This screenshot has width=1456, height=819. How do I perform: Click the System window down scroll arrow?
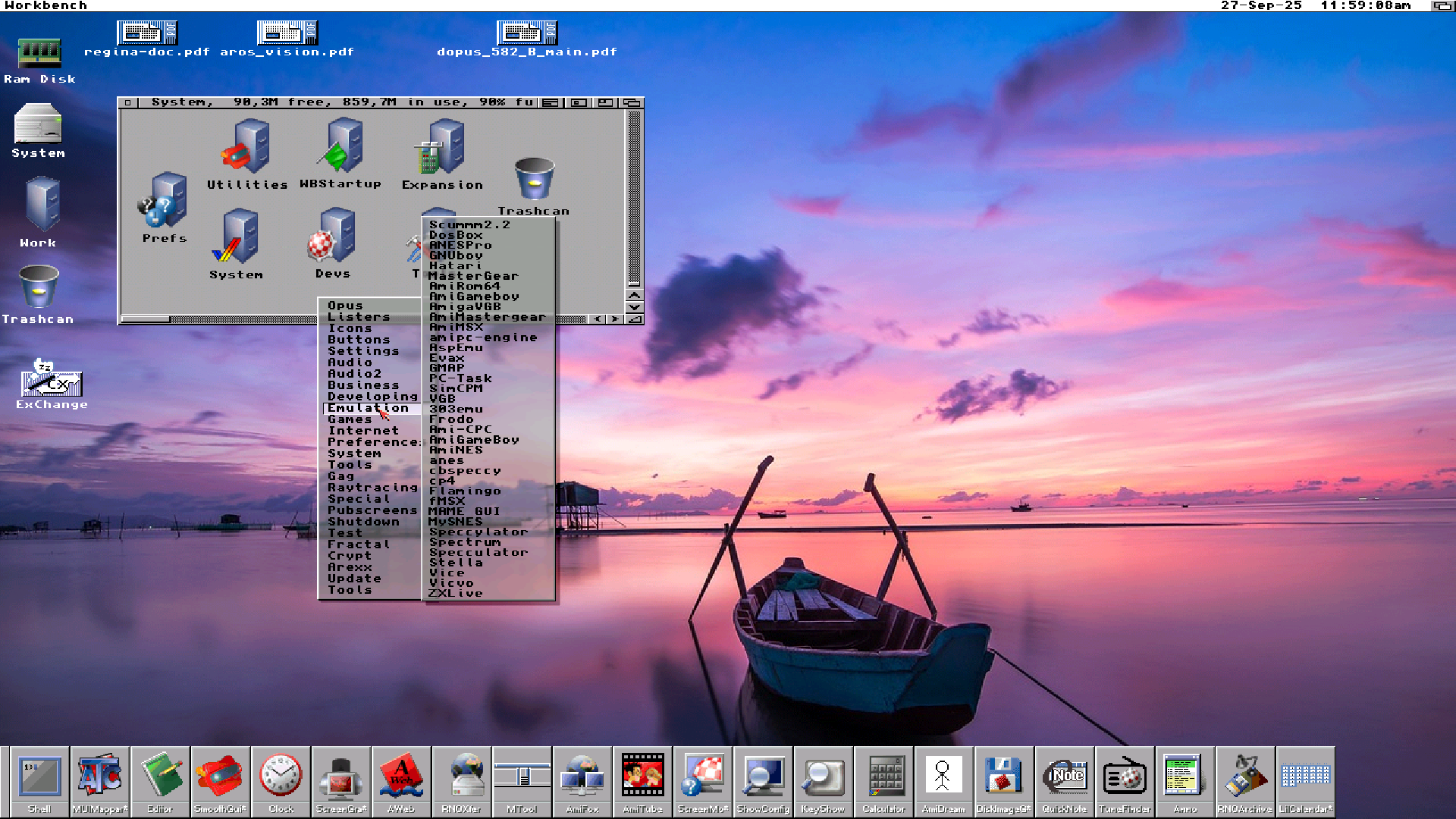pos(635,307)
